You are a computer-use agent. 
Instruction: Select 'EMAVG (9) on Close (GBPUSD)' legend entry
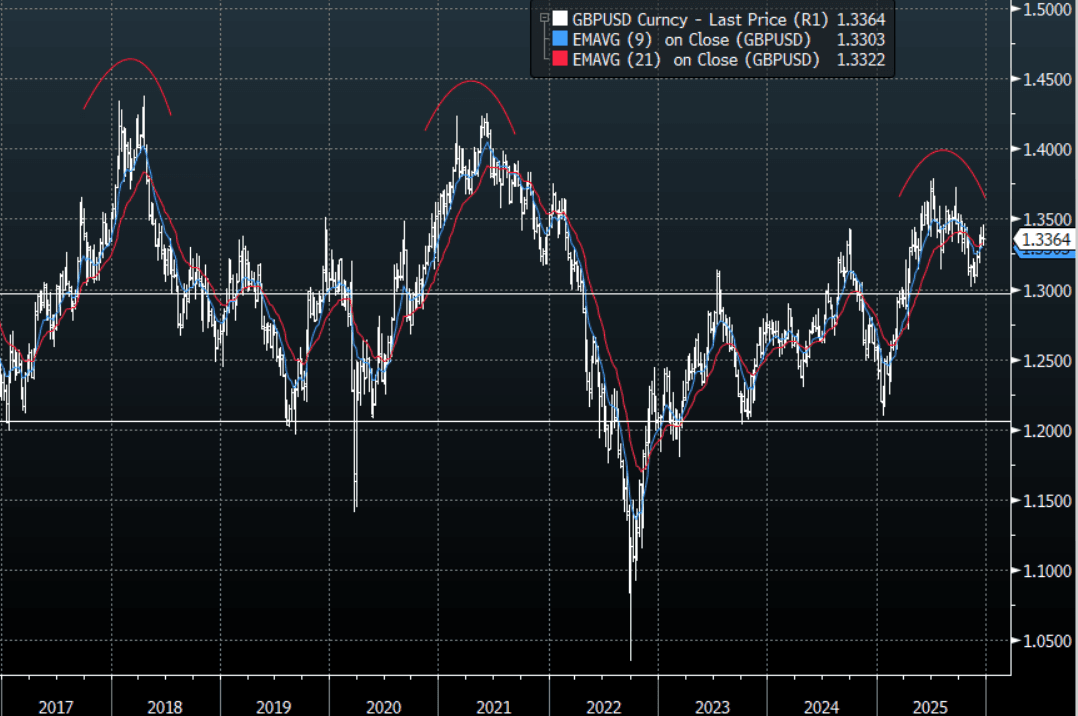tap(692, 39)
